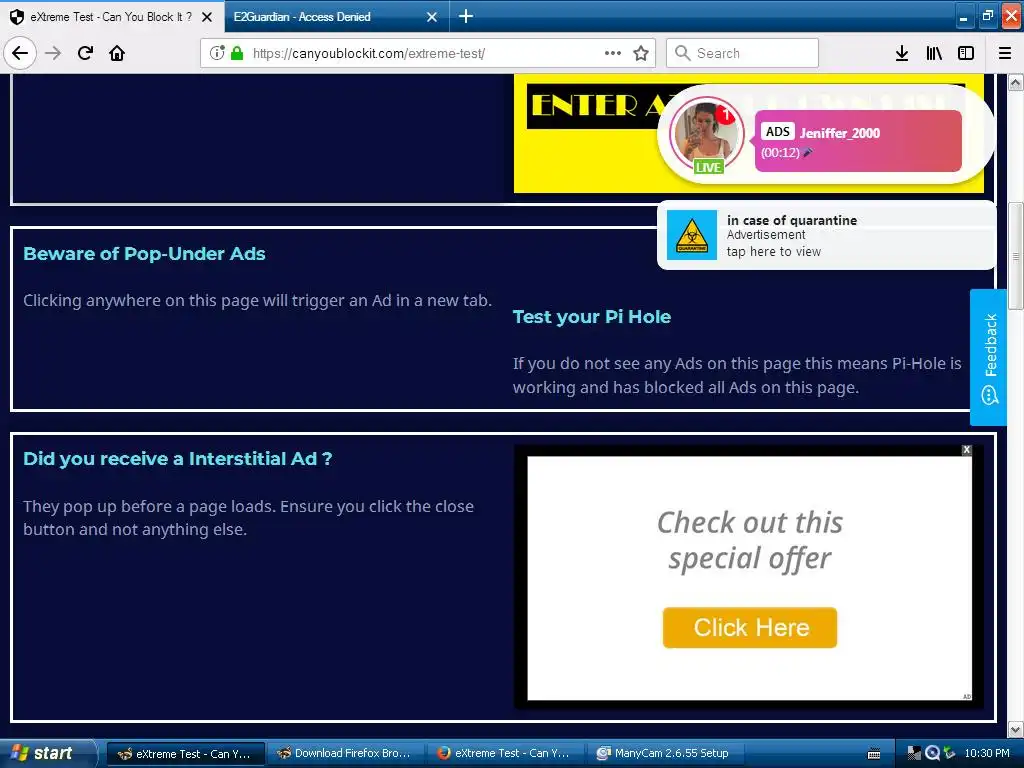Click the quarantine biohazard icon
The width and height of the screenshot is (1024, 768).
(x=692, y=235)
